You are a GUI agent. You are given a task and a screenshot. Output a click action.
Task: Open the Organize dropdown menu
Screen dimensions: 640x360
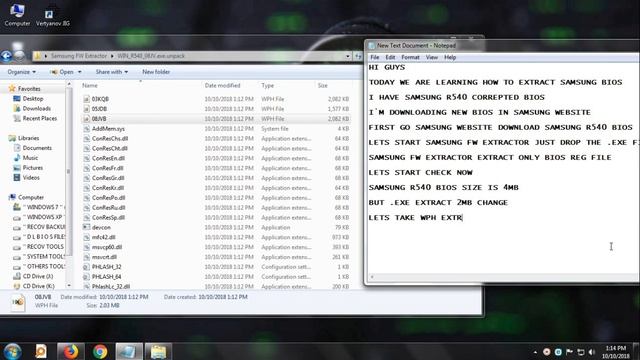coord(21,72)
